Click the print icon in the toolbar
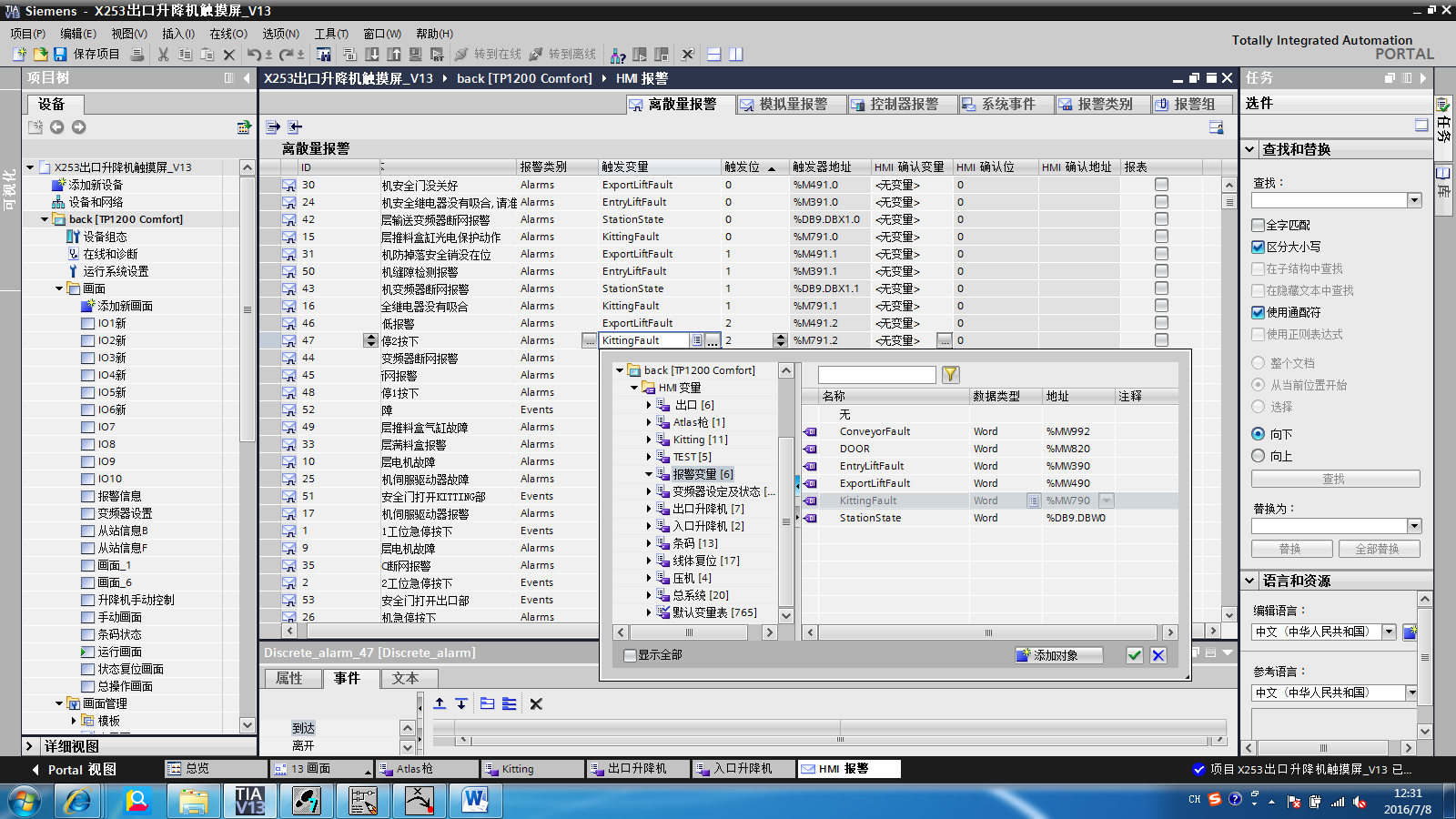The width and height of the screenshot is (1456, 819). point(137,55)
